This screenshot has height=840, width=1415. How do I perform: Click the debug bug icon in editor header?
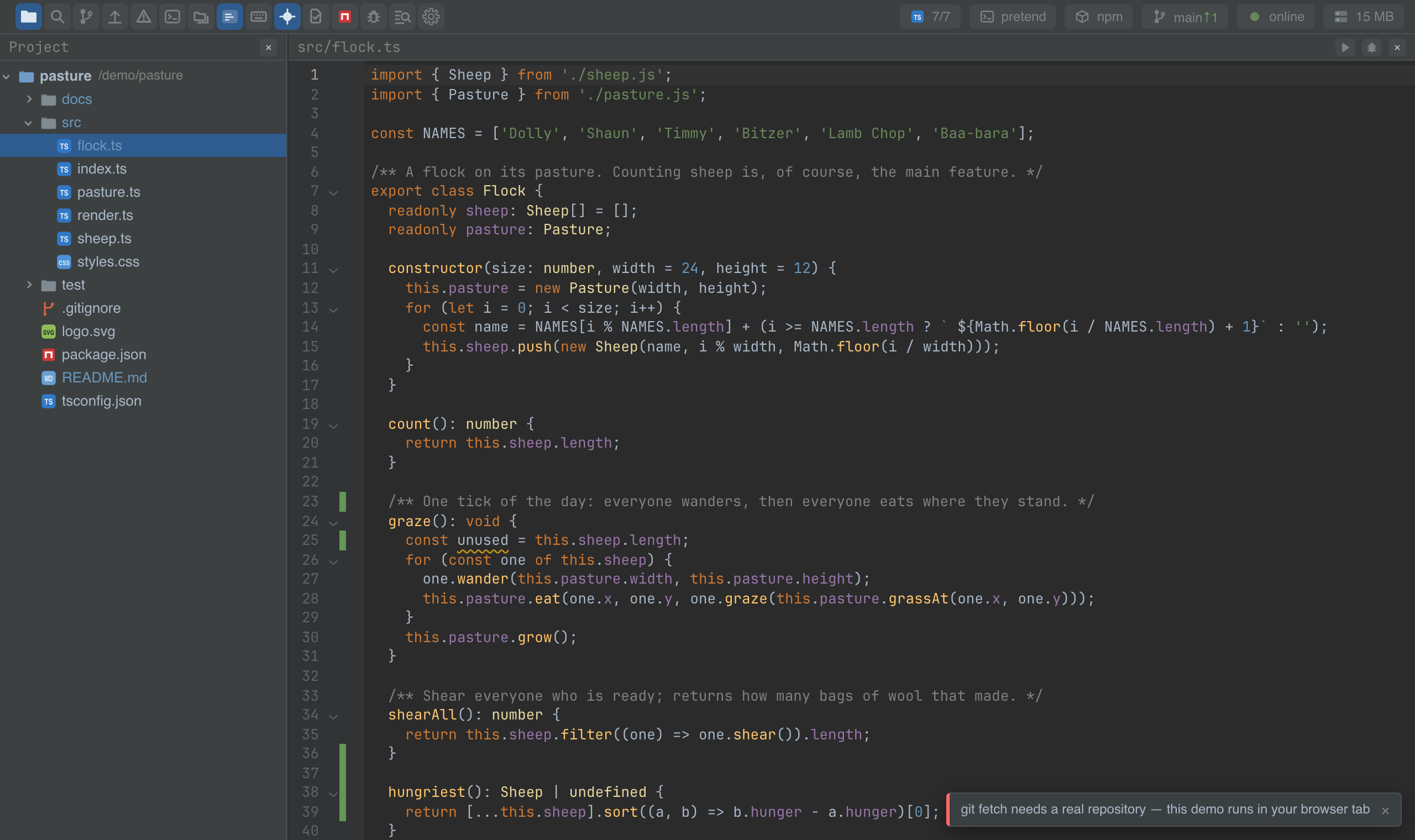pos(1371,48)
